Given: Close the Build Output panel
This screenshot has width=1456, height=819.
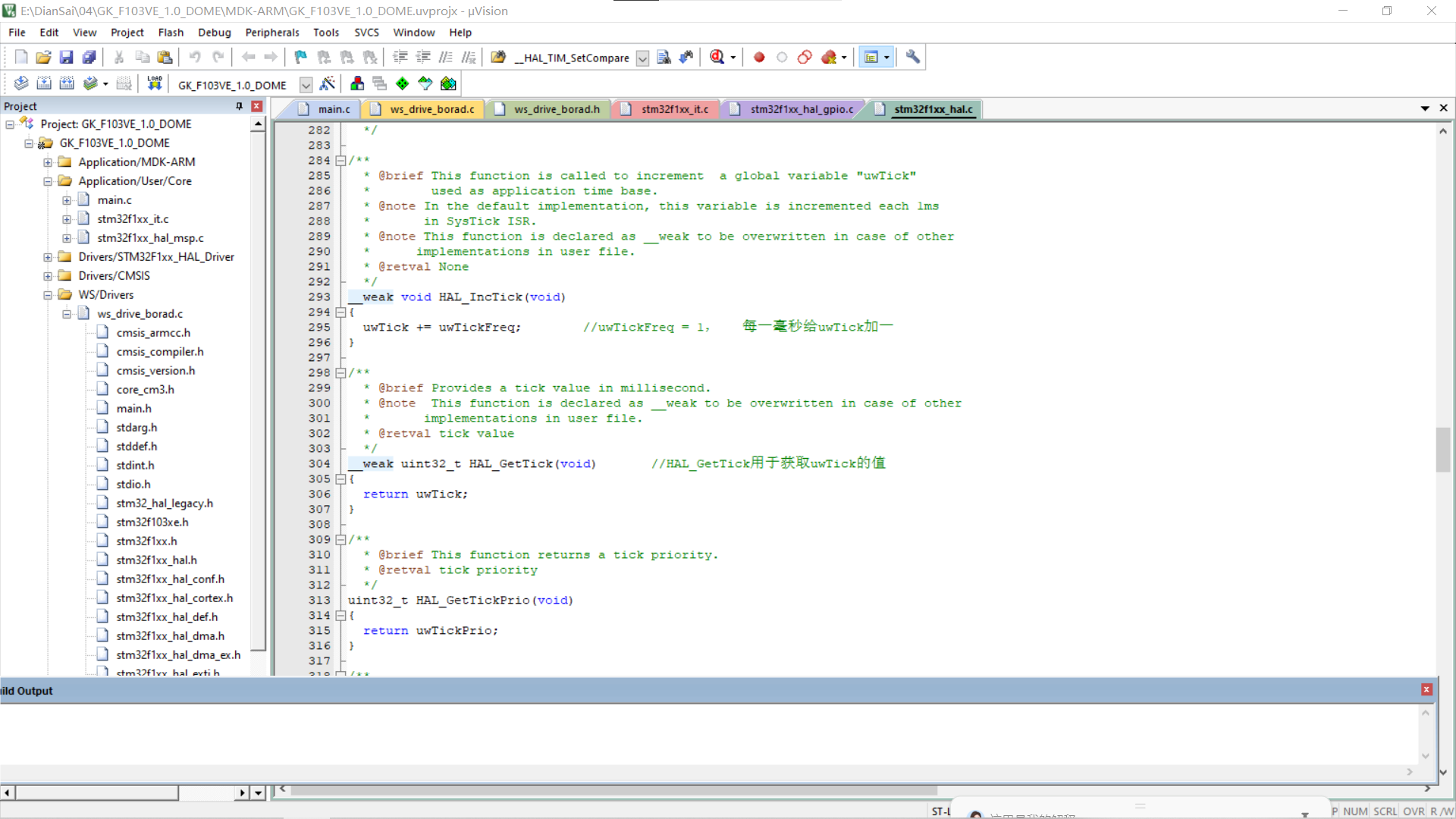Looking at the screenshot, I should (1426, 689).
